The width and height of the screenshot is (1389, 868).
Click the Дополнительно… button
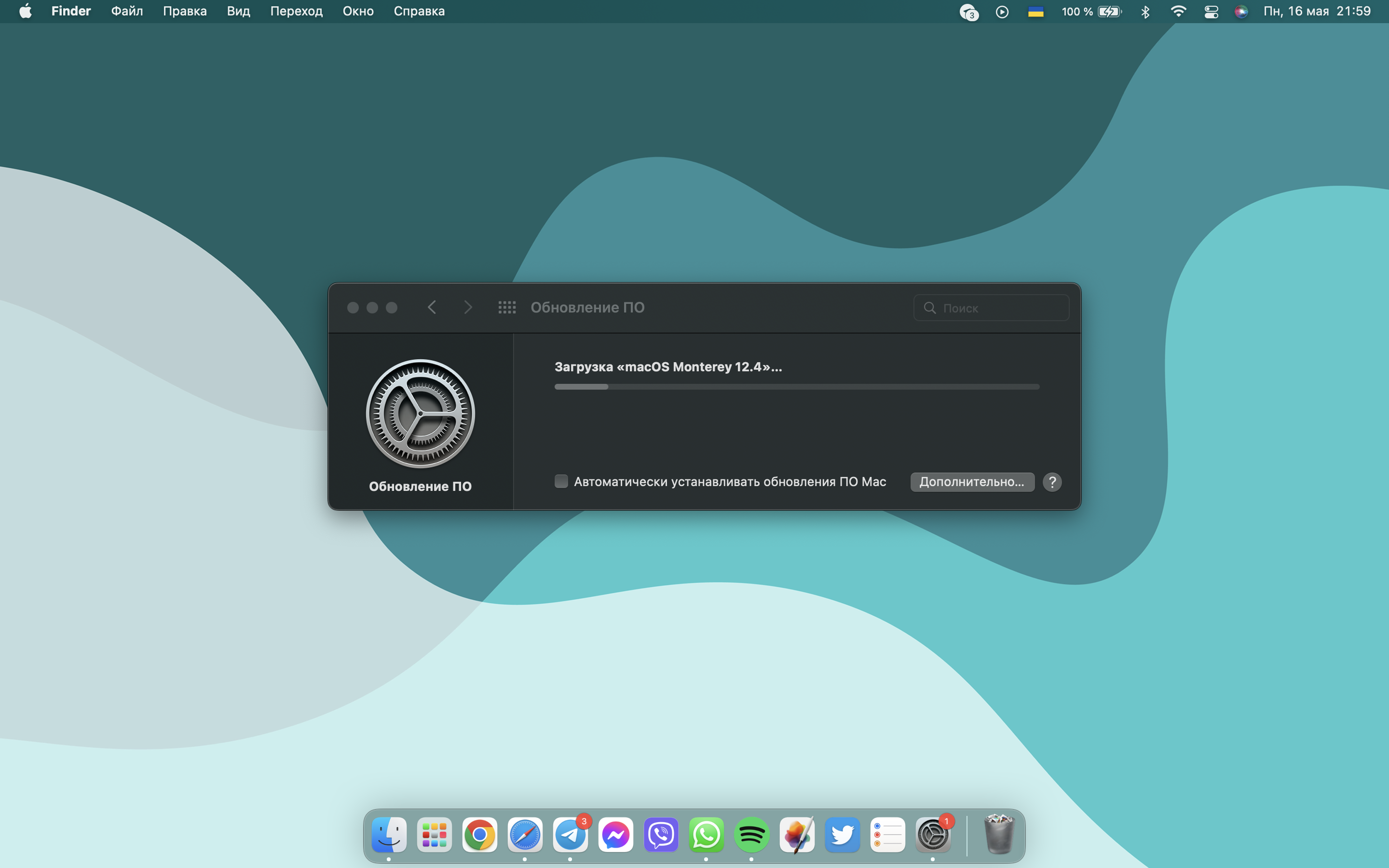click(972, 482)
